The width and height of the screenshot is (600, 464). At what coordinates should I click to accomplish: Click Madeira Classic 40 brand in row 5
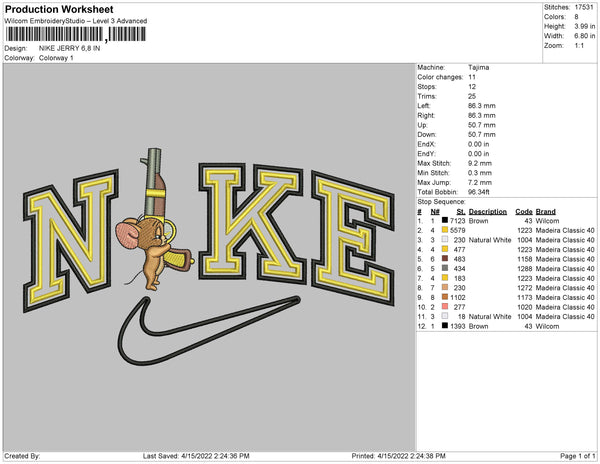click(565, 259)
